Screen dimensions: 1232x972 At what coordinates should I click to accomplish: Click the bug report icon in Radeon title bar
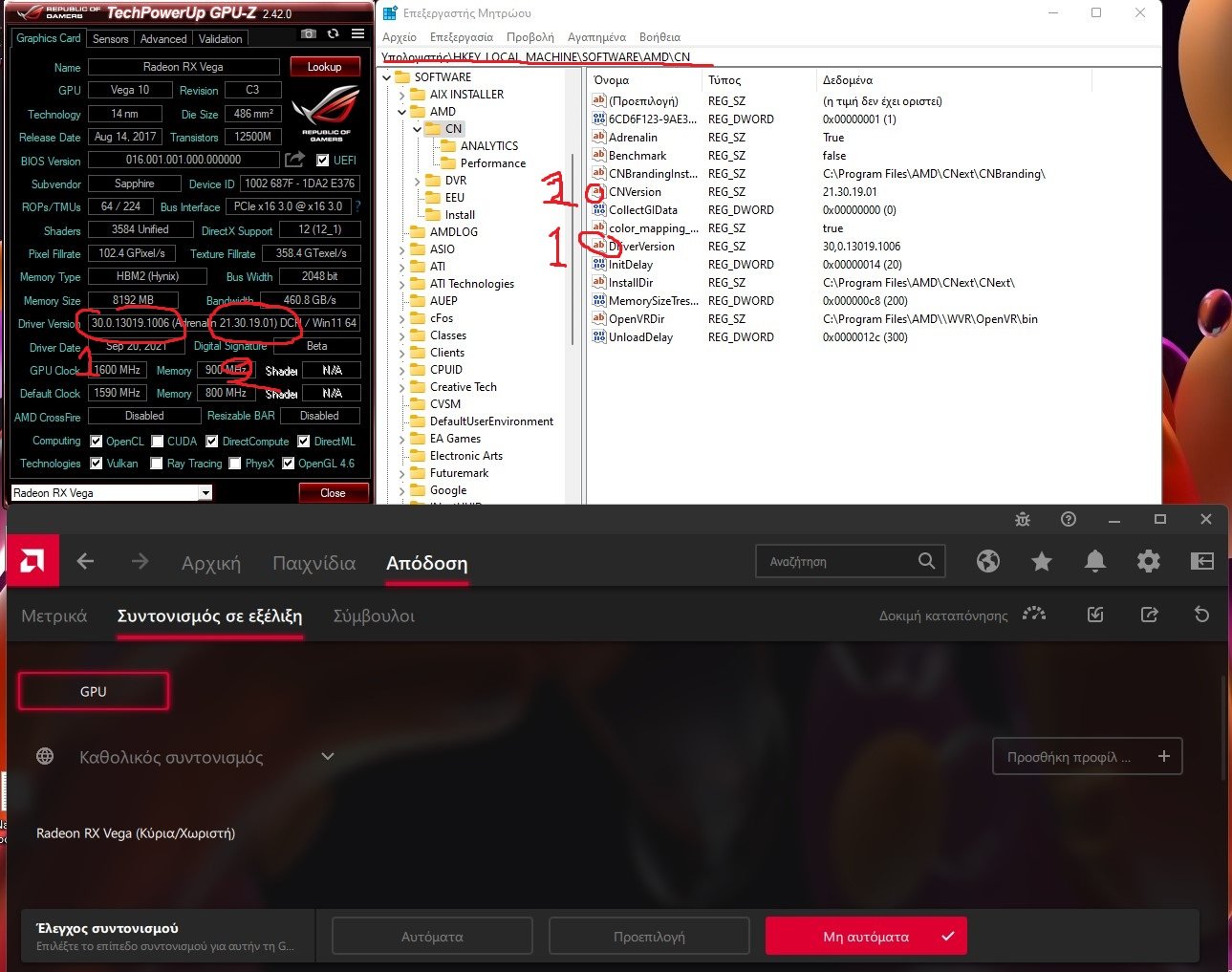click(x=1023, y=519)
